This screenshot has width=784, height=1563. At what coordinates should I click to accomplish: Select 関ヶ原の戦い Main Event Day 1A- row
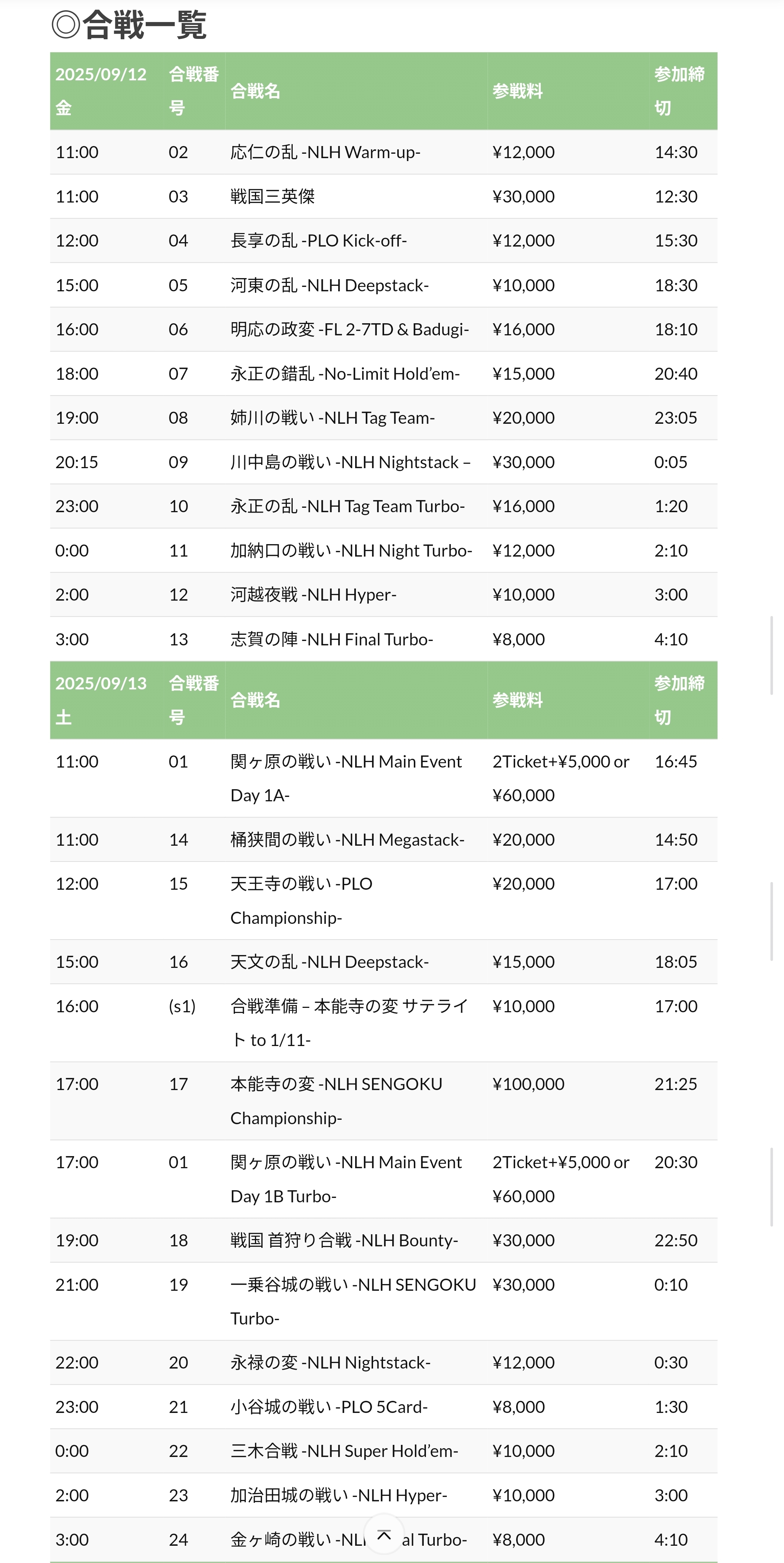coord(383,779)
